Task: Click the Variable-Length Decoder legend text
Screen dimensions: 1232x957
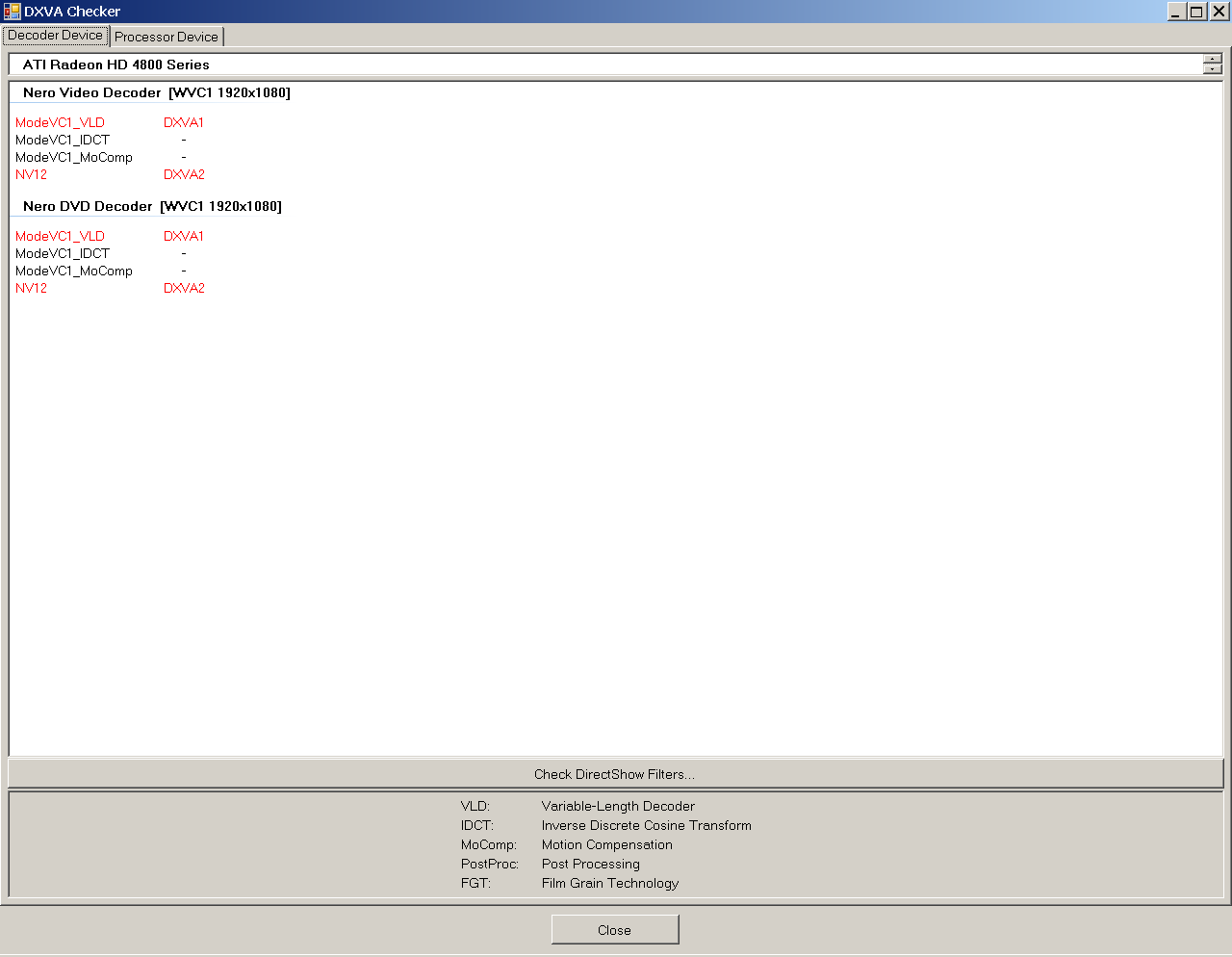Action: [618, 806]
